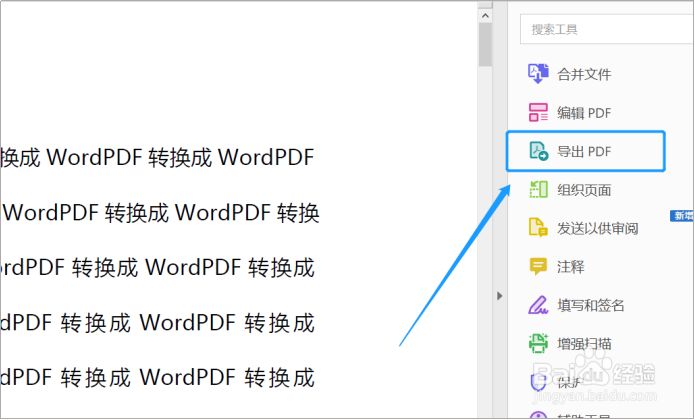Screen dimensions: 695x420
Task: Select the 导出 PDF tool label
Action: coord(584,152)
